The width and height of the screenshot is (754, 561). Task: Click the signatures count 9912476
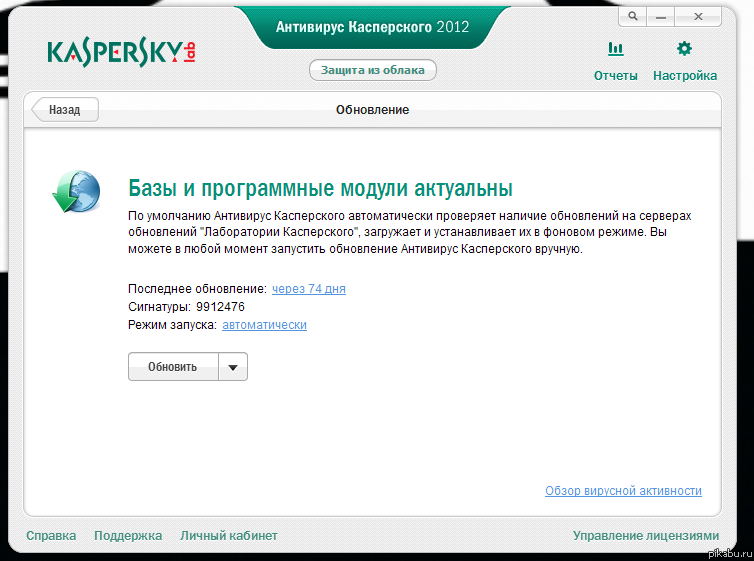click(220, 307)
